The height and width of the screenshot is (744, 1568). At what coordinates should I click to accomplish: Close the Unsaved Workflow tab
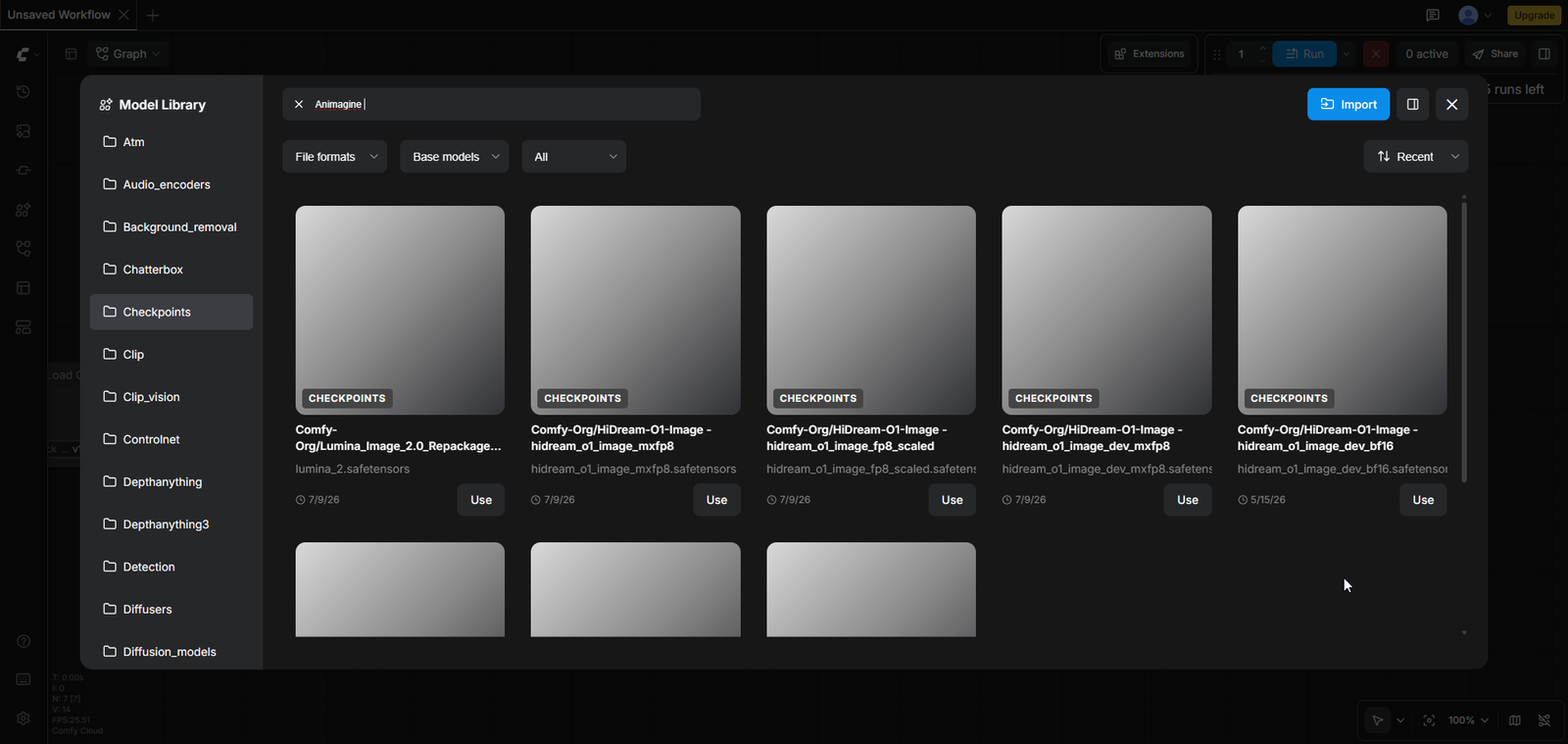(x=123, y=15)
